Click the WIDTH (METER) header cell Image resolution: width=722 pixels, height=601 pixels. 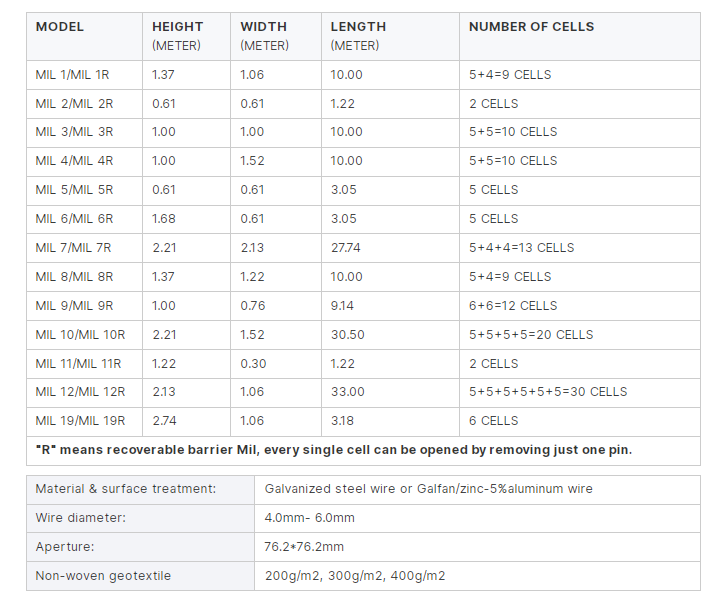coord(276,36)
